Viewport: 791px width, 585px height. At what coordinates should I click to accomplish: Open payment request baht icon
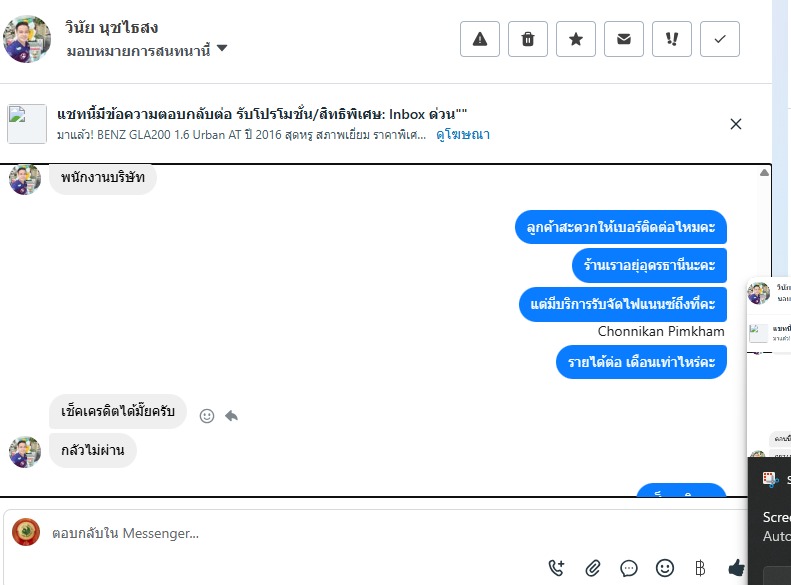(700, 568)
